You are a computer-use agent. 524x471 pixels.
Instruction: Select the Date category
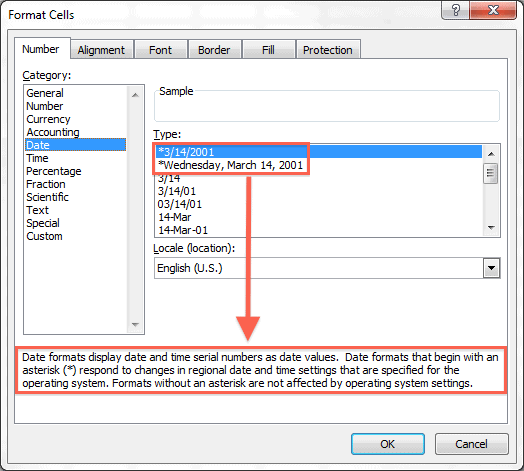click(x=76, y=145)
